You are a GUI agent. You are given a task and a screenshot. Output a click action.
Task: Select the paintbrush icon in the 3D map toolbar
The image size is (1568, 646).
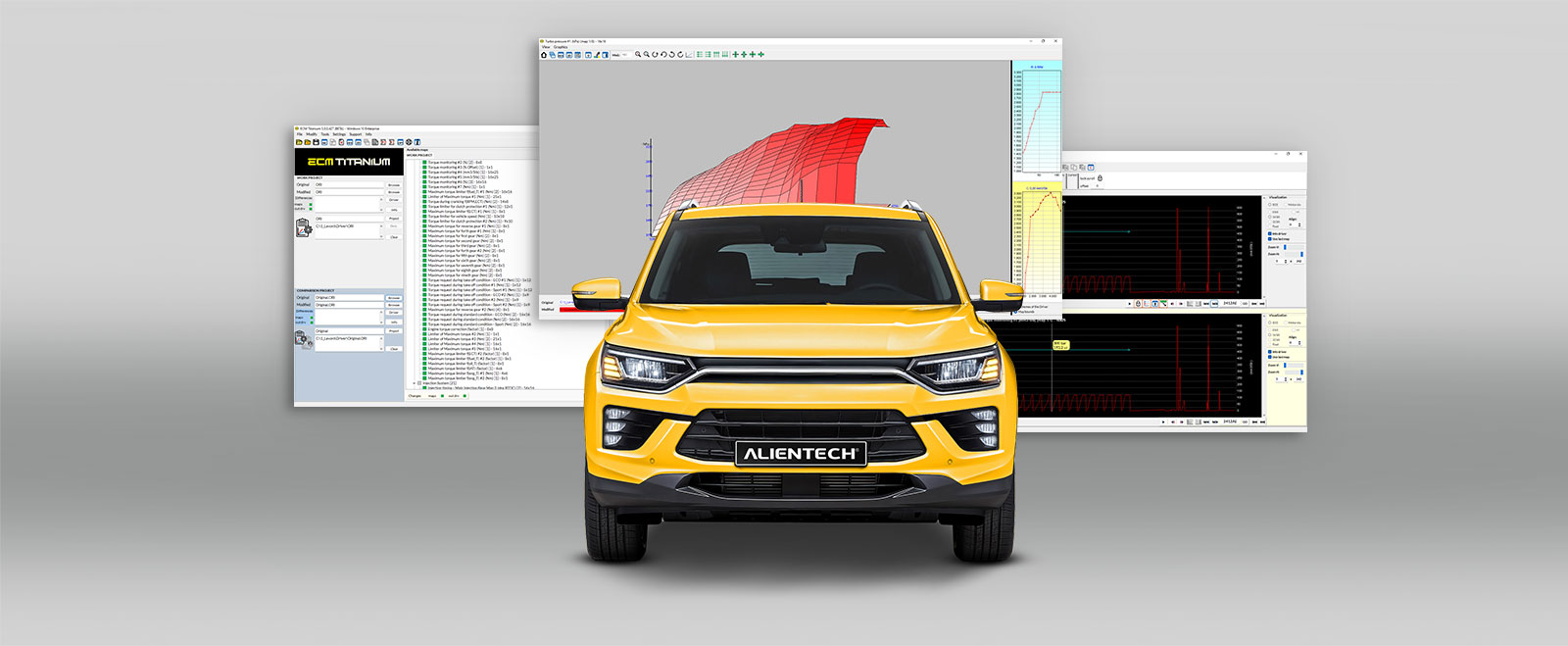point(597,55)
